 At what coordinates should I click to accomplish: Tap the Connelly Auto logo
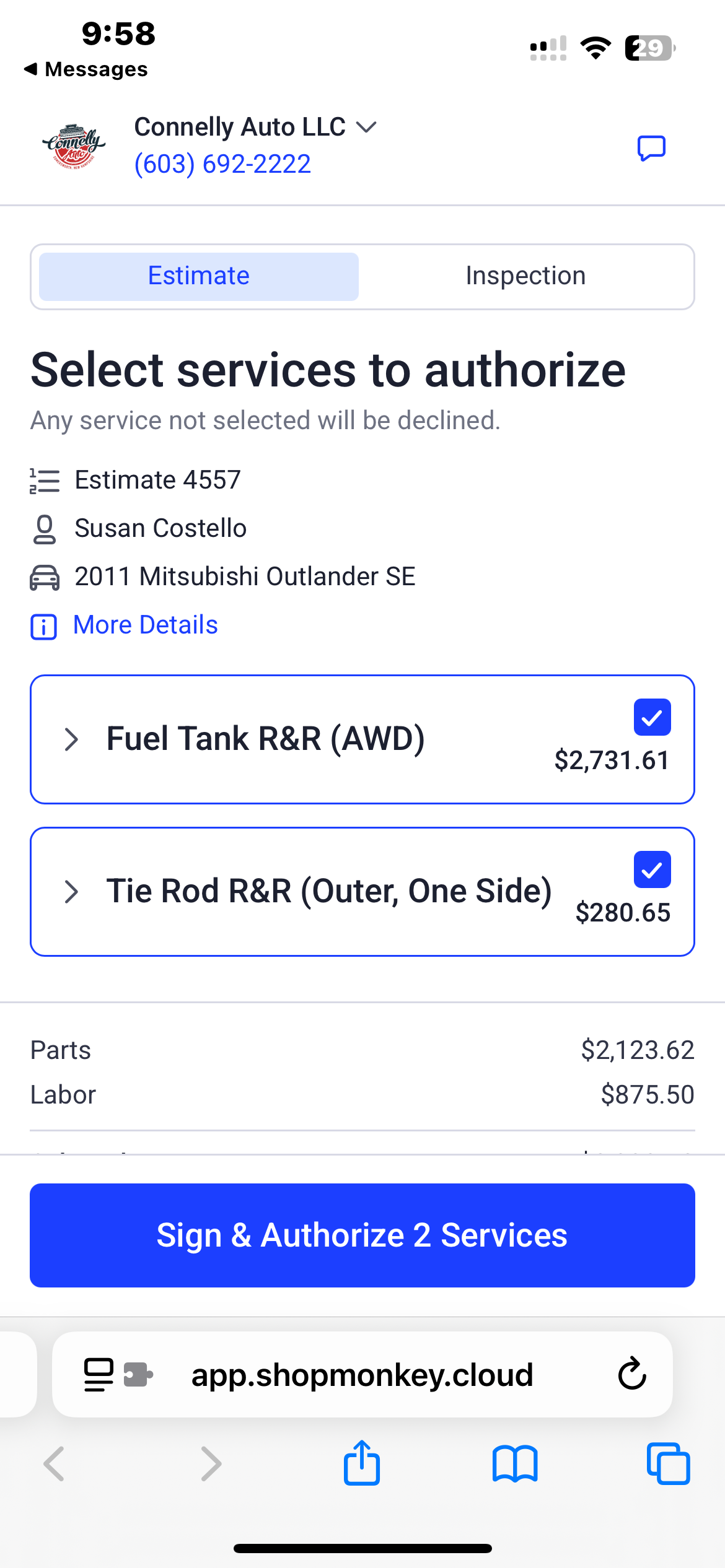pos(73,147)
